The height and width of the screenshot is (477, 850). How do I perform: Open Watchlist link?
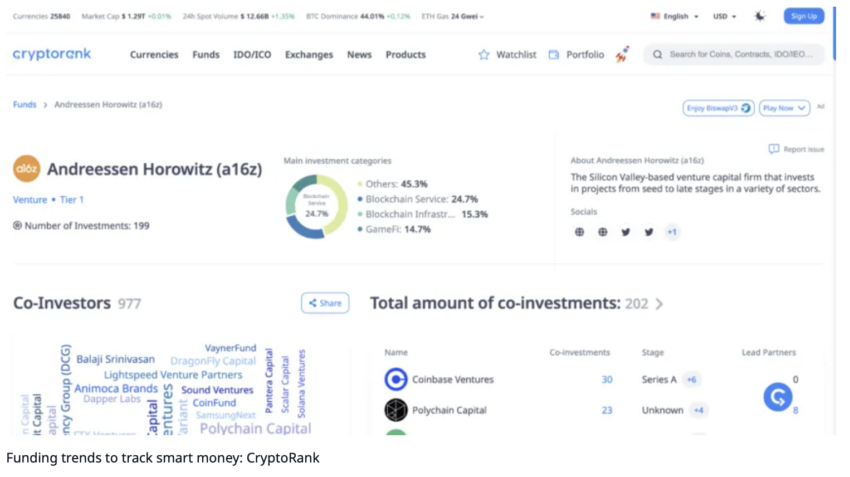click(x=516, y=55)
